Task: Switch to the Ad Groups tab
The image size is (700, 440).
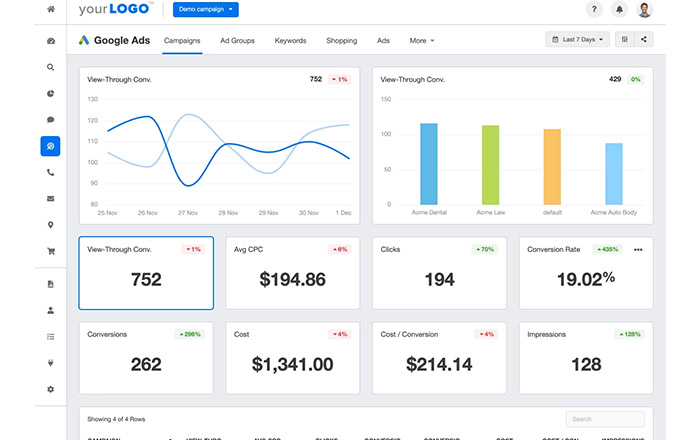Action: pos(237,41)
